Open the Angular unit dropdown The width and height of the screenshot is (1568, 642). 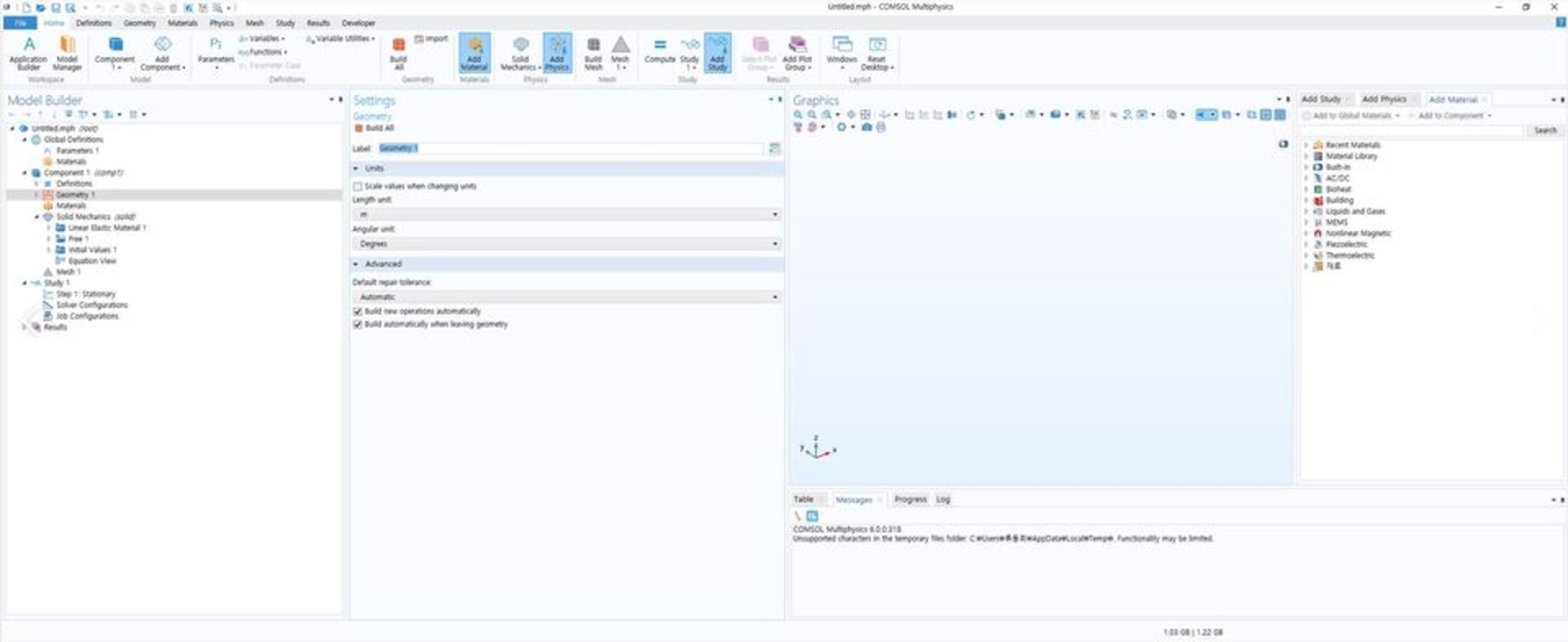pos(567,244)
